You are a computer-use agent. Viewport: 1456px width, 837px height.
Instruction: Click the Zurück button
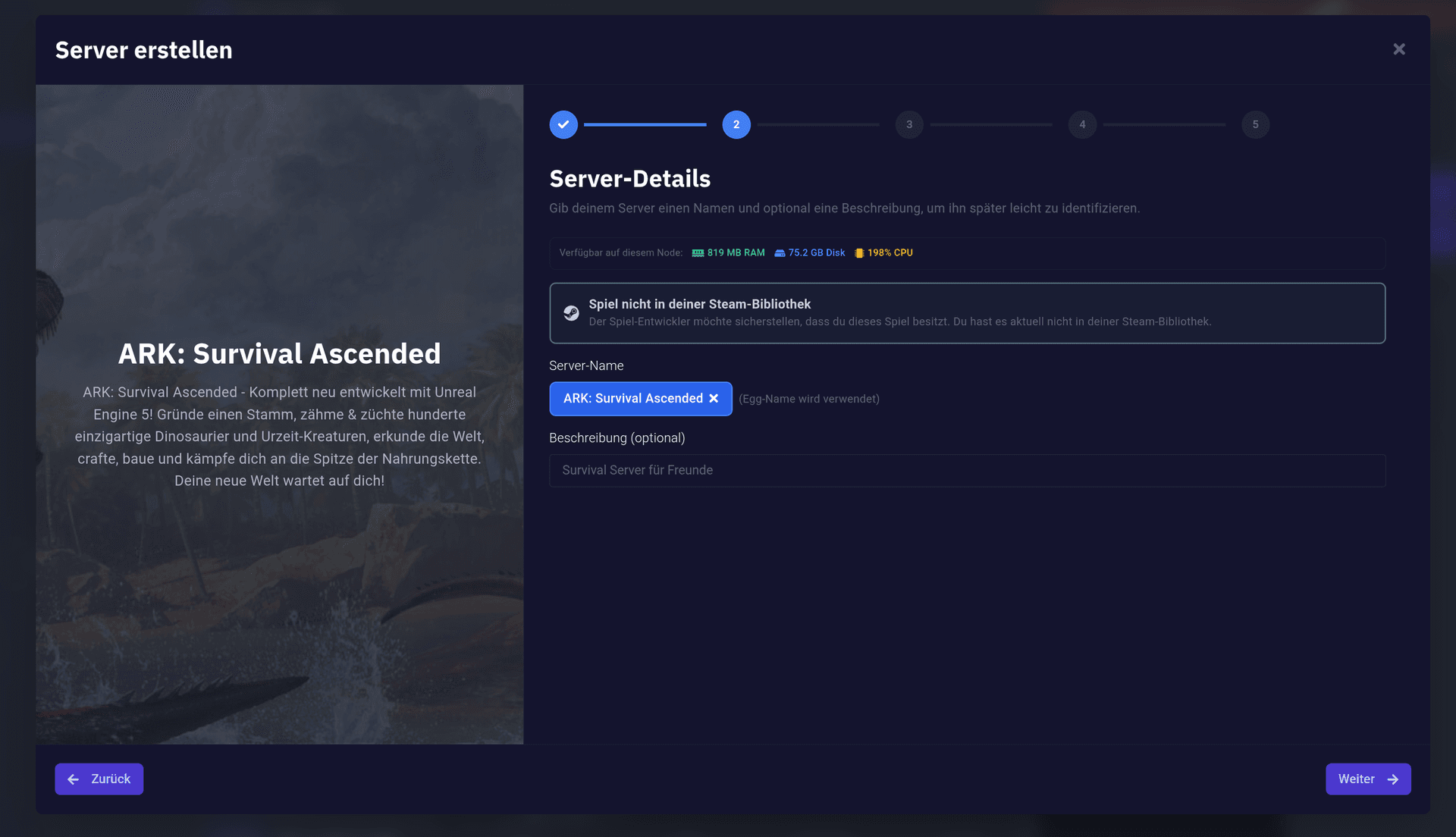(99, 779)
